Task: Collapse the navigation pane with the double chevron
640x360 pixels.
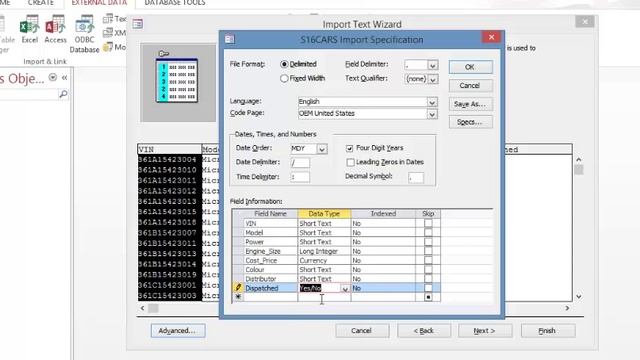Action: tap(64, 77)
